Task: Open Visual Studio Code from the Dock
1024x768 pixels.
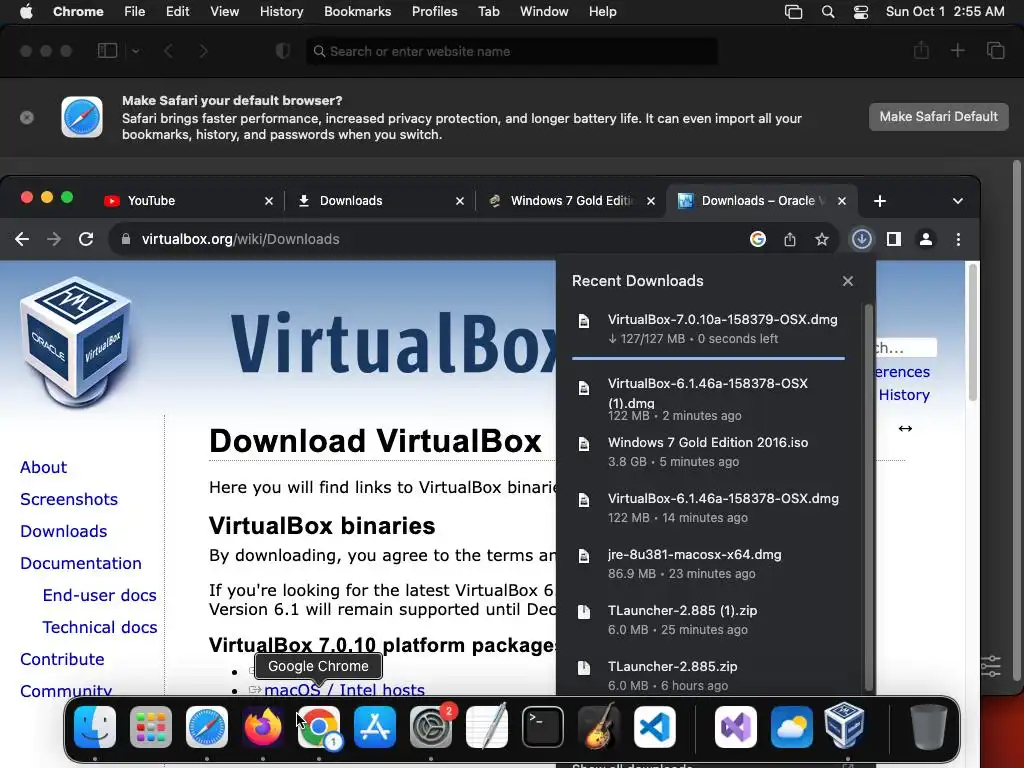Action: point(654,727)
